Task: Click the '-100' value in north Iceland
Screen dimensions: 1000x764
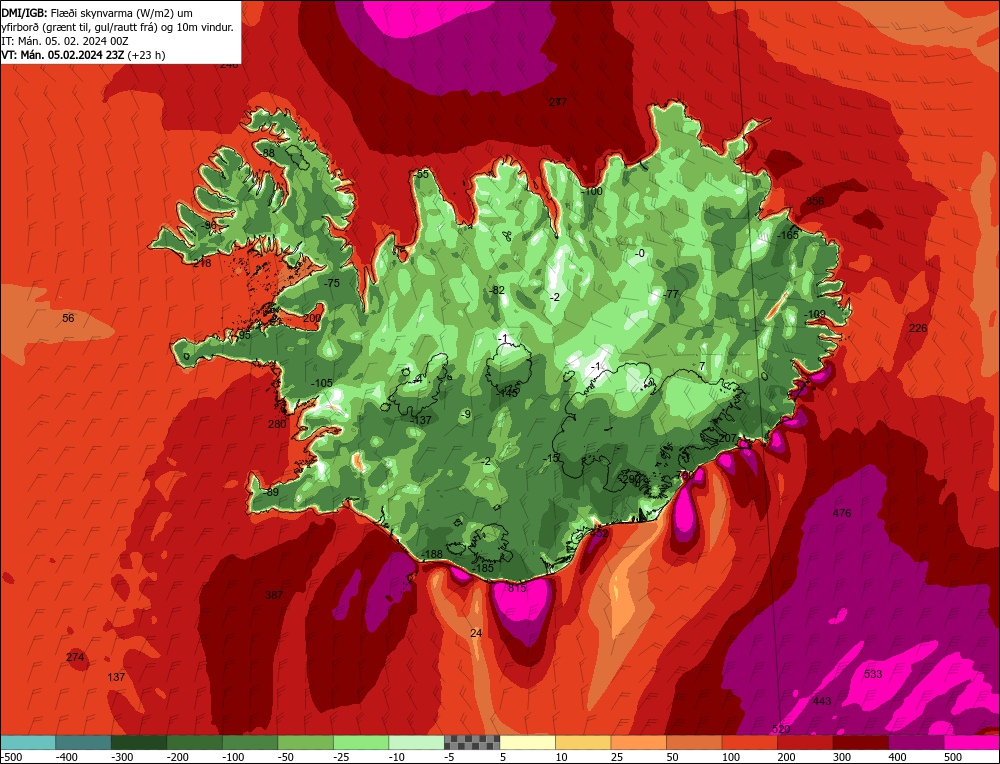Action: [x=592, y=191]
